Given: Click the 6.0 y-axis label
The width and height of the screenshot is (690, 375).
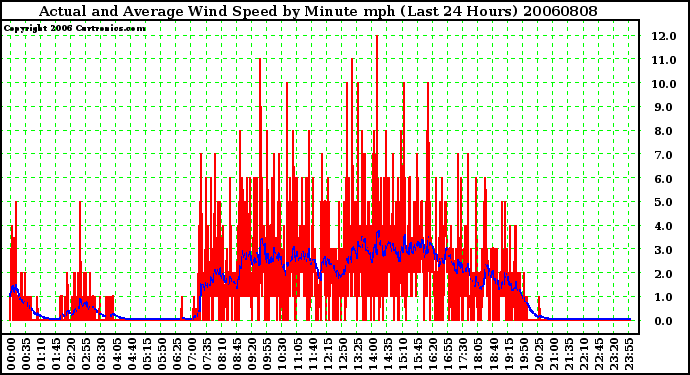Looking at the screenshot, I should click(664, 179).
